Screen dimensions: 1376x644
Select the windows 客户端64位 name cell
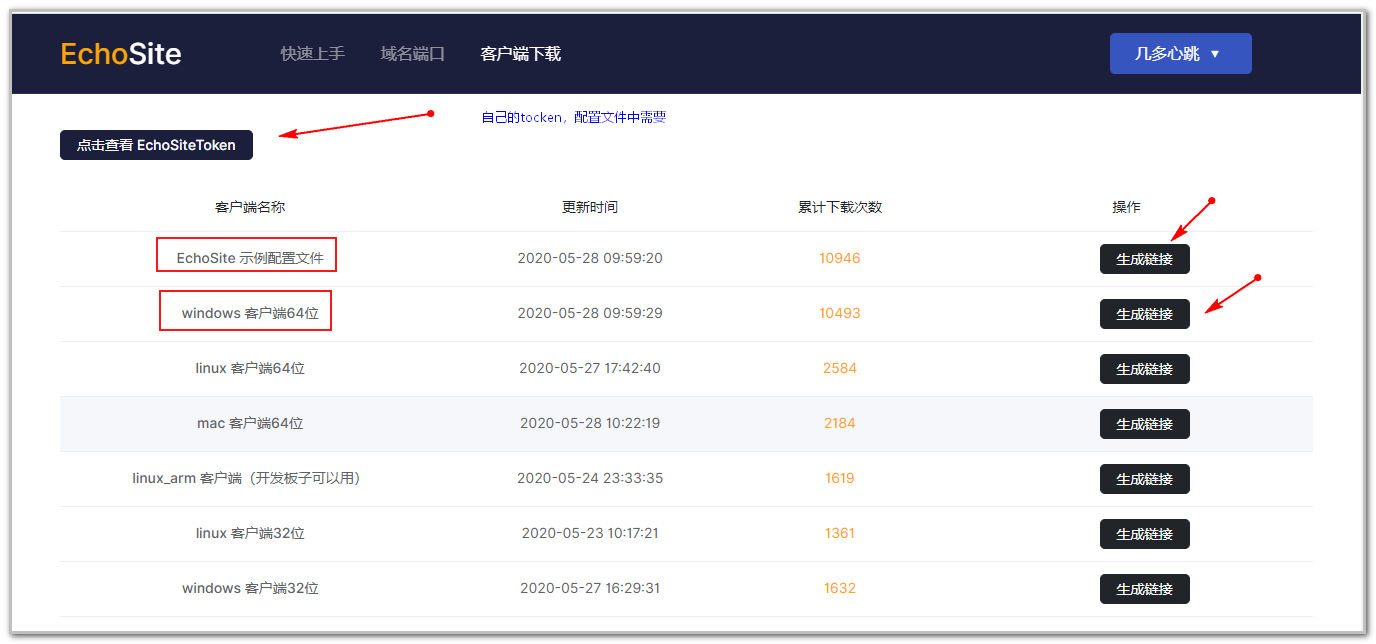[x=250, y=313]
